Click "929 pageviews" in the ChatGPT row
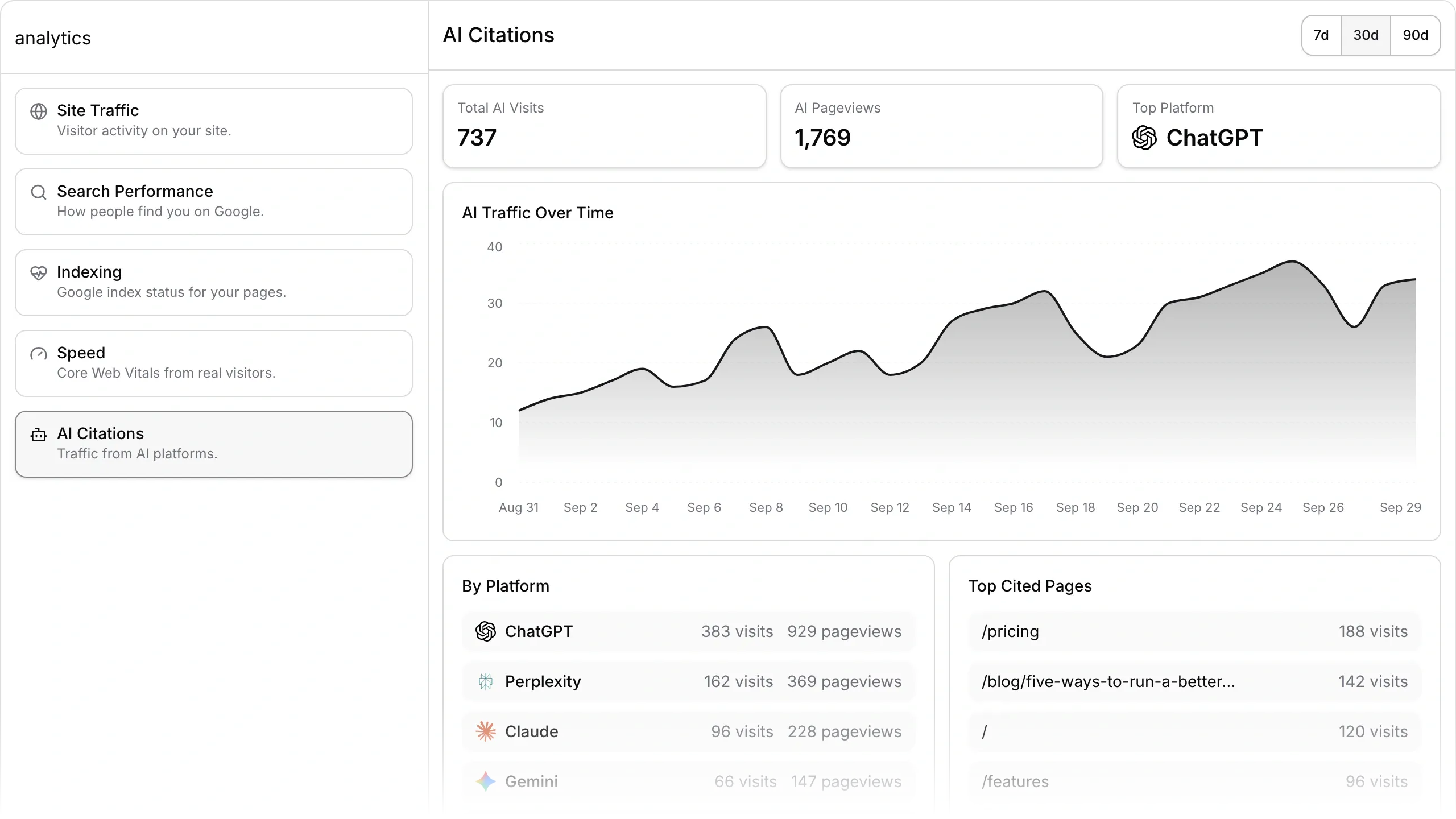 coord(845,631)
